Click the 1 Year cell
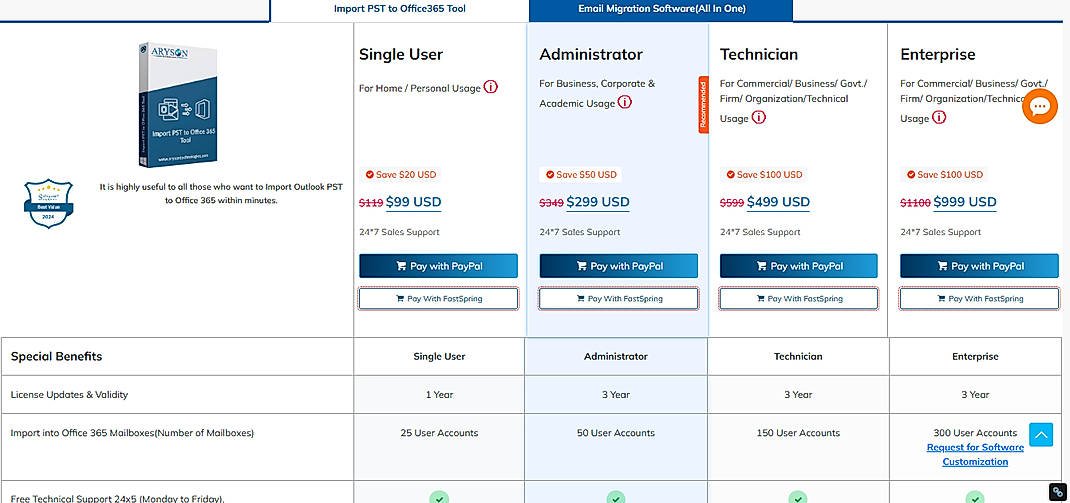Screen dimensions: 1070x503 [439, 394]
